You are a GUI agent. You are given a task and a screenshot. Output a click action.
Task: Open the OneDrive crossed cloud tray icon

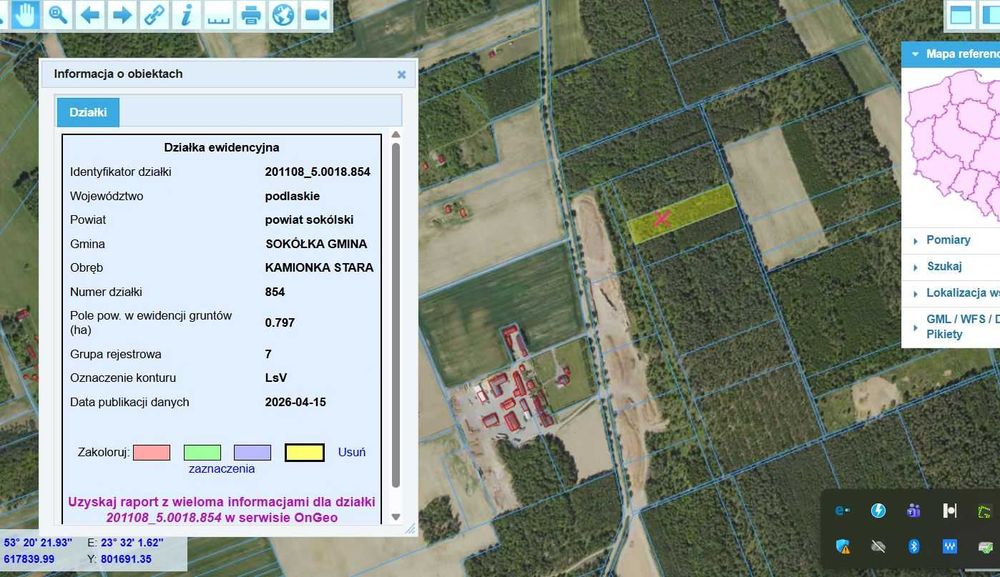[878, 546]
